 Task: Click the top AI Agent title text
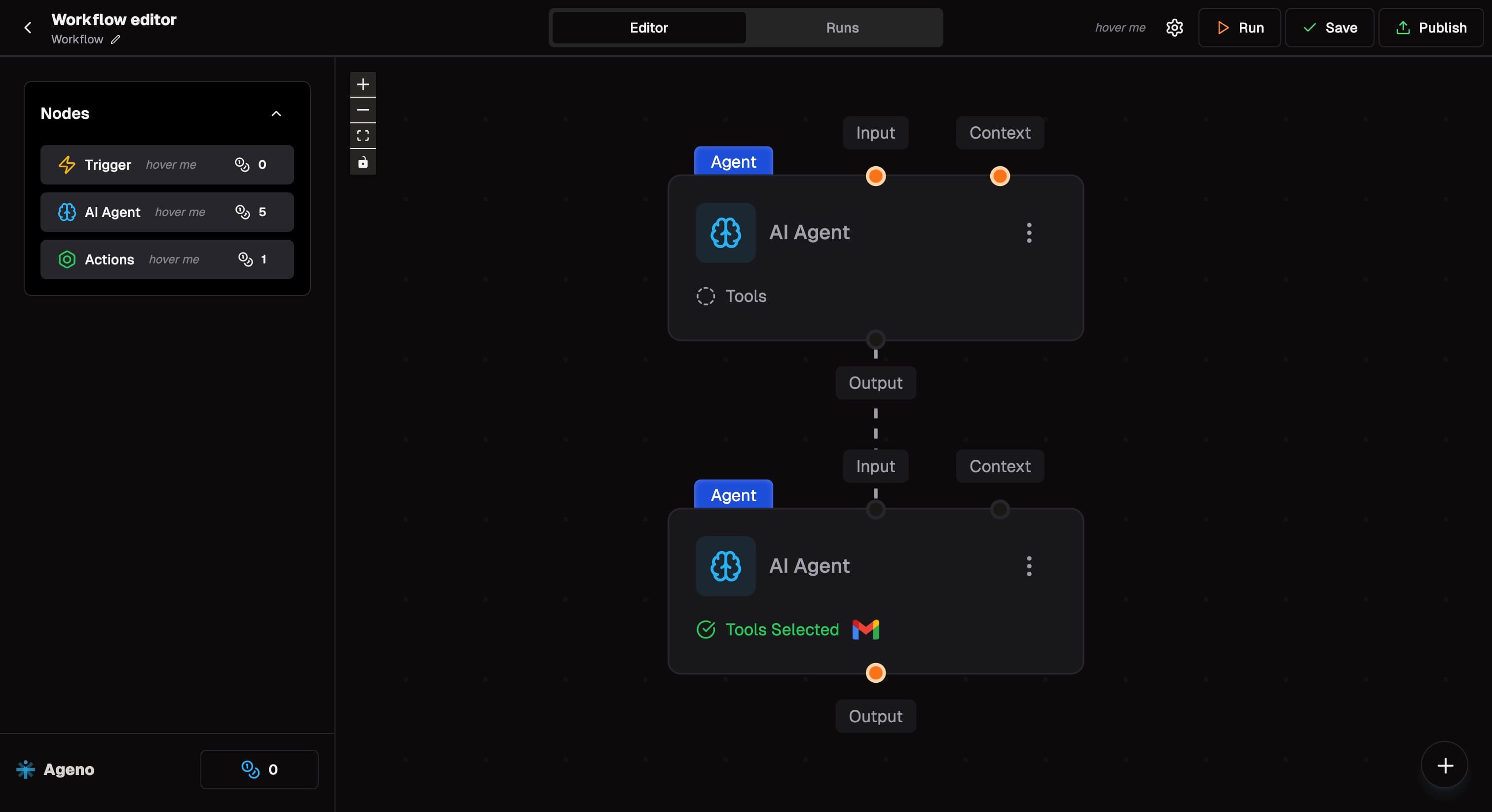(809, 232)
